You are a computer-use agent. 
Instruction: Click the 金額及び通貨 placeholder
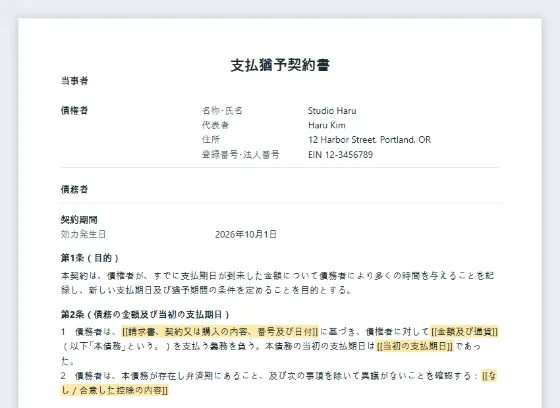coord(464,332)
